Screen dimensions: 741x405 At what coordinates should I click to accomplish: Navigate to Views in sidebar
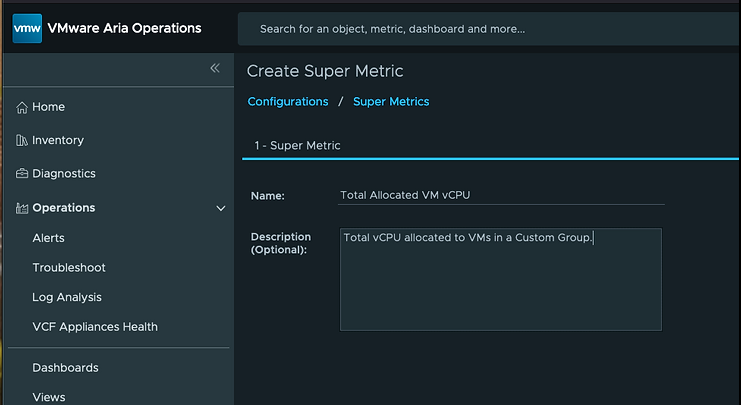(48, 397)
